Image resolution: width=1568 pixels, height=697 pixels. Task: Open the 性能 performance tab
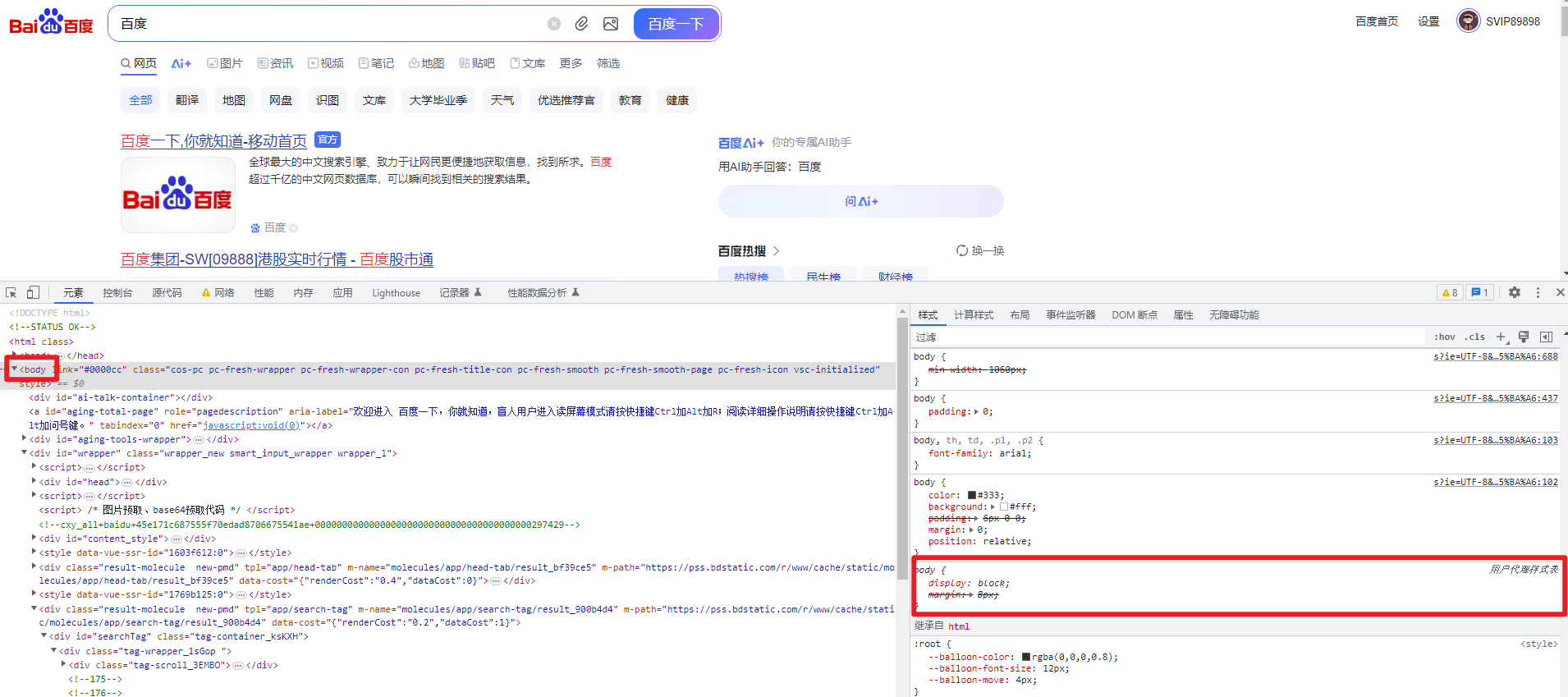[264, 293]
